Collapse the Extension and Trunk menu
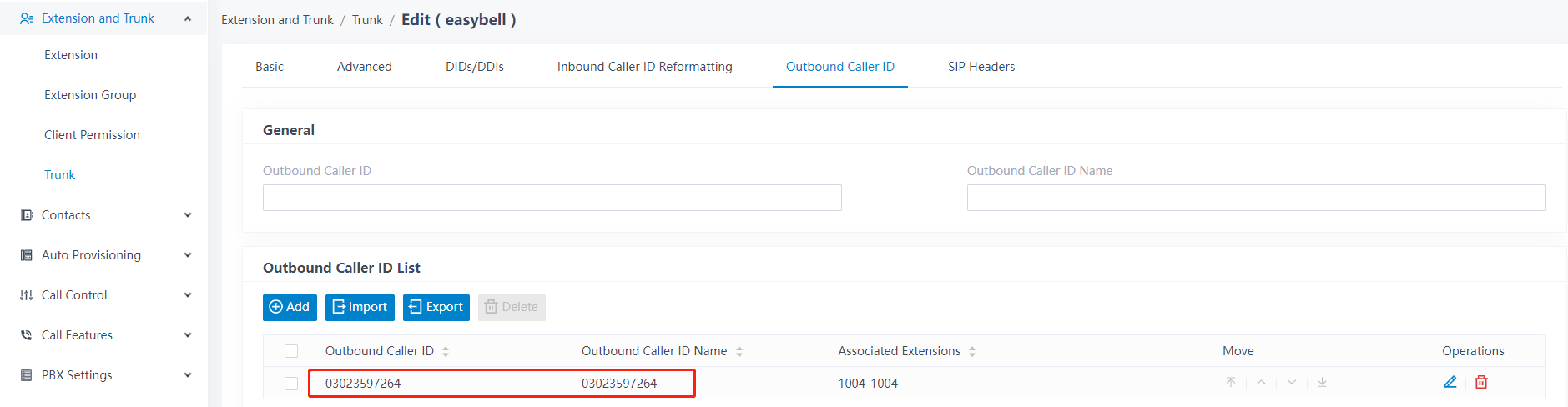 [x=188, y=18]
